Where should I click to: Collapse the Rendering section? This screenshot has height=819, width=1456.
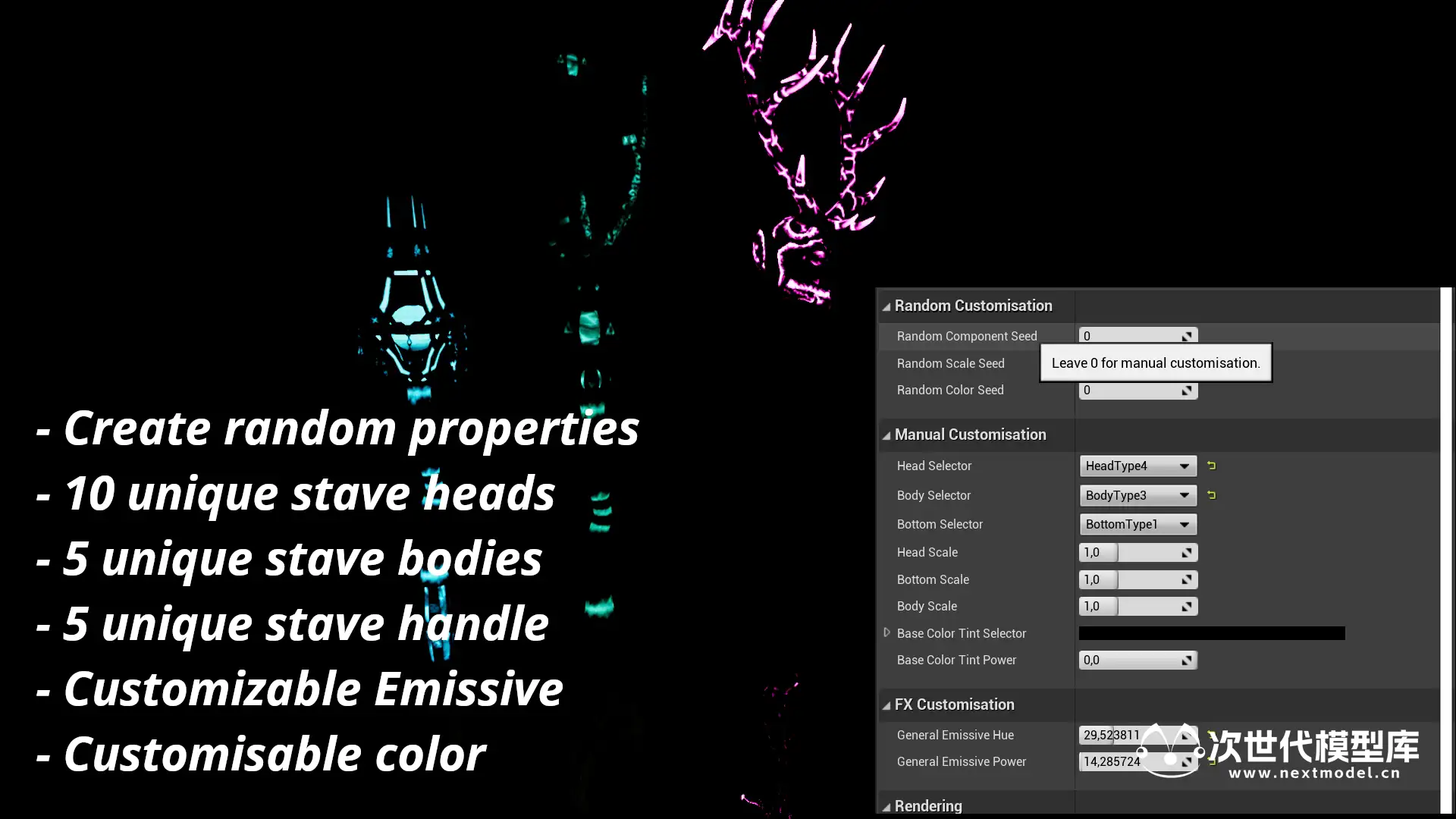886,807
